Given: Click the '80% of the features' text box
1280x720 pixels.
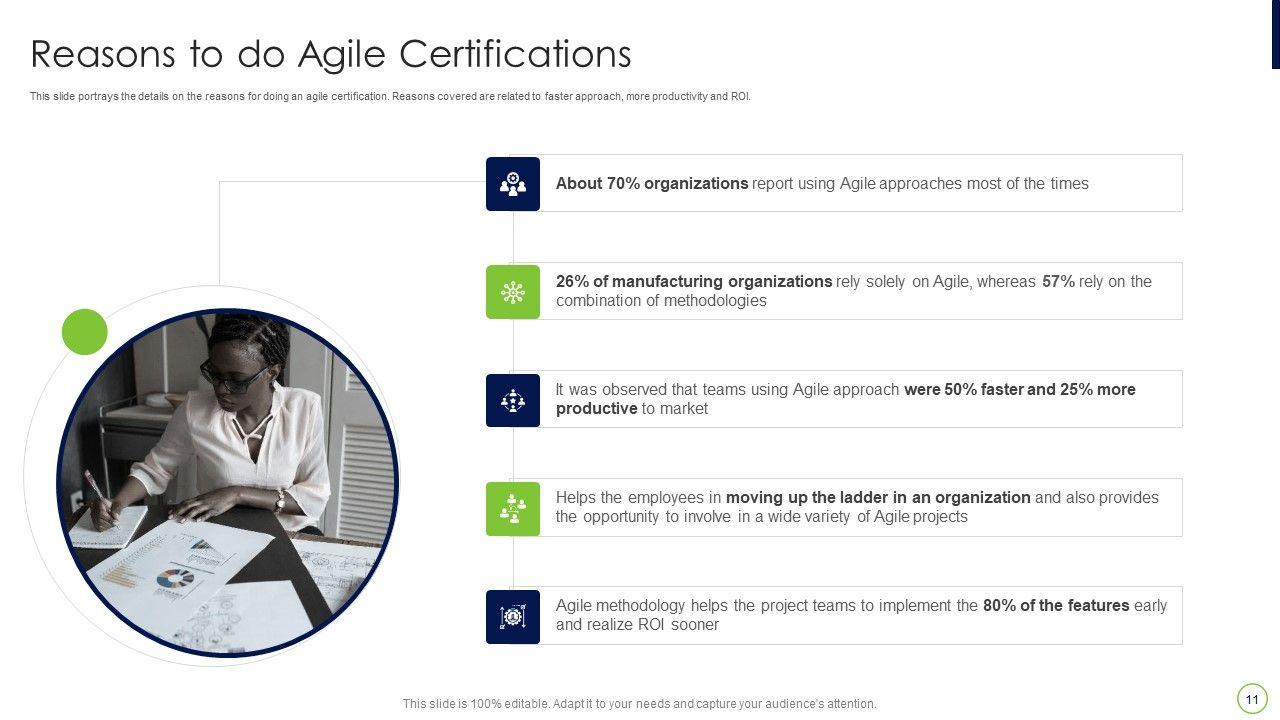Looking at the screenshot, I should click(x=861, y=615).
